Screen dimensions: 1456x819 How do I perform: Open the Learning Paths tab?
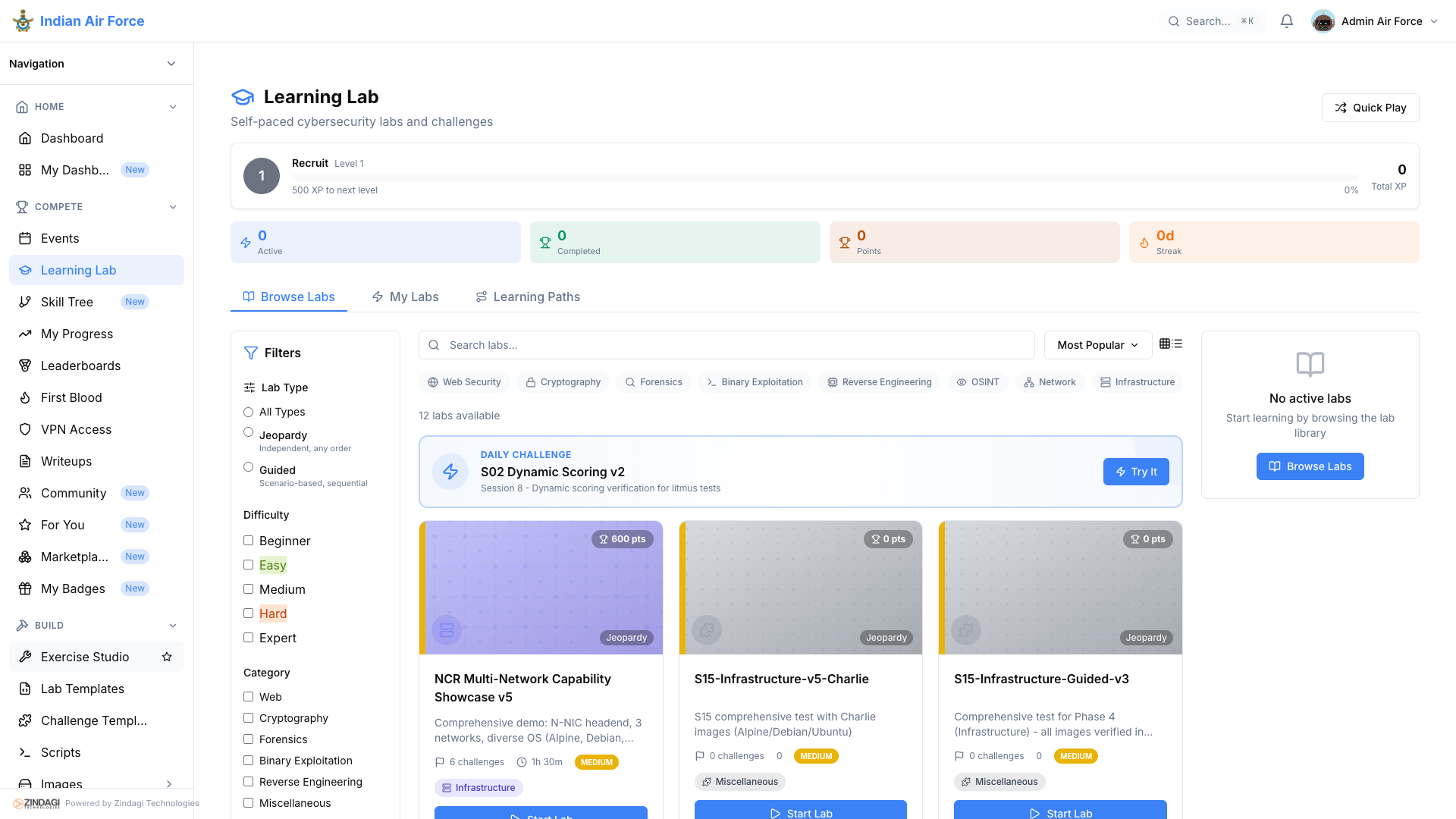point(528,297)
